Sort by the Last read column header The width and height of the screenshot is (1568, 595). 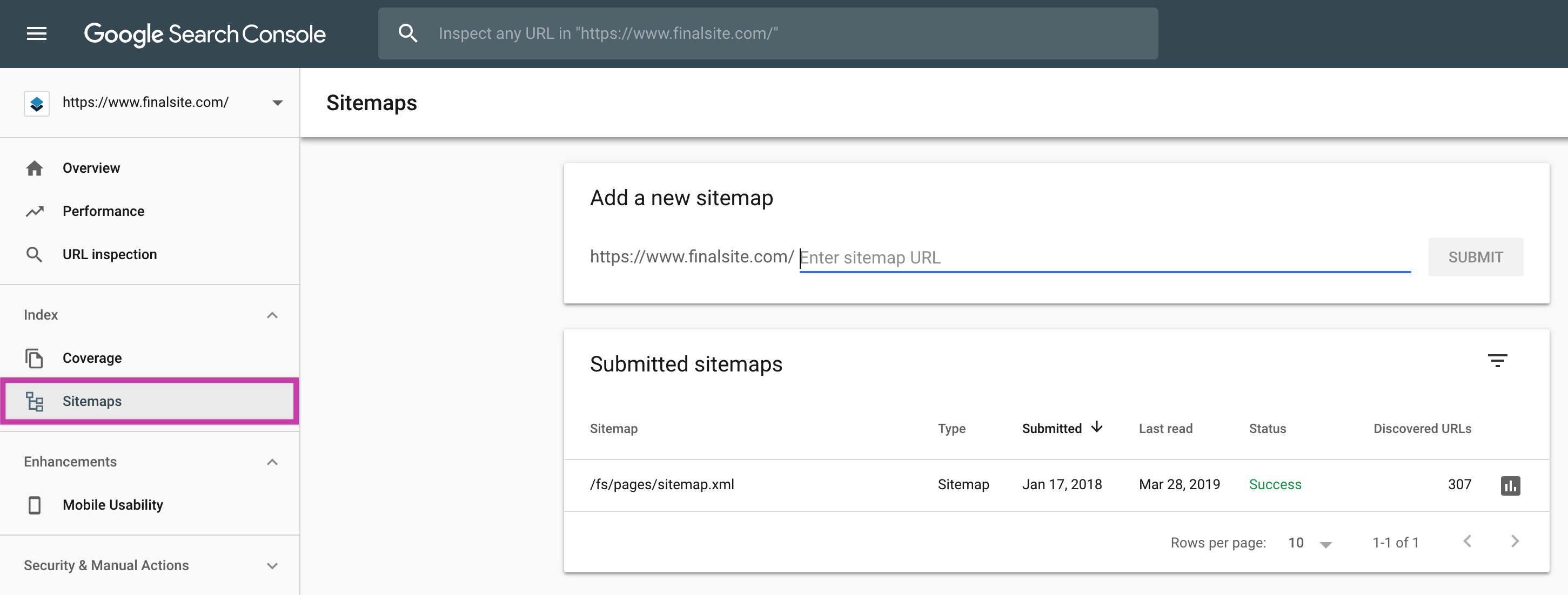1165,428
